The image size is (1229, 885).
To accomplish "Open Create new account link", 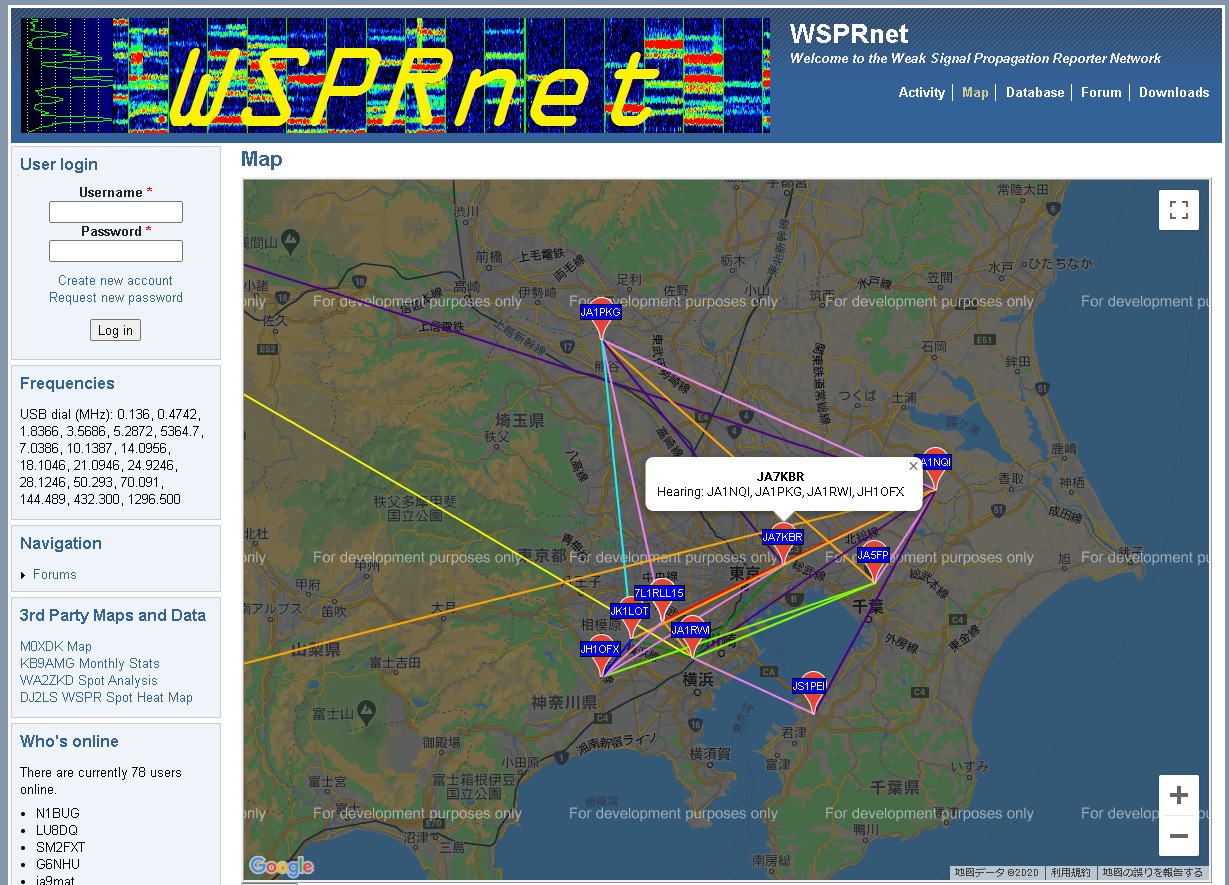I will tap(115, 281).
